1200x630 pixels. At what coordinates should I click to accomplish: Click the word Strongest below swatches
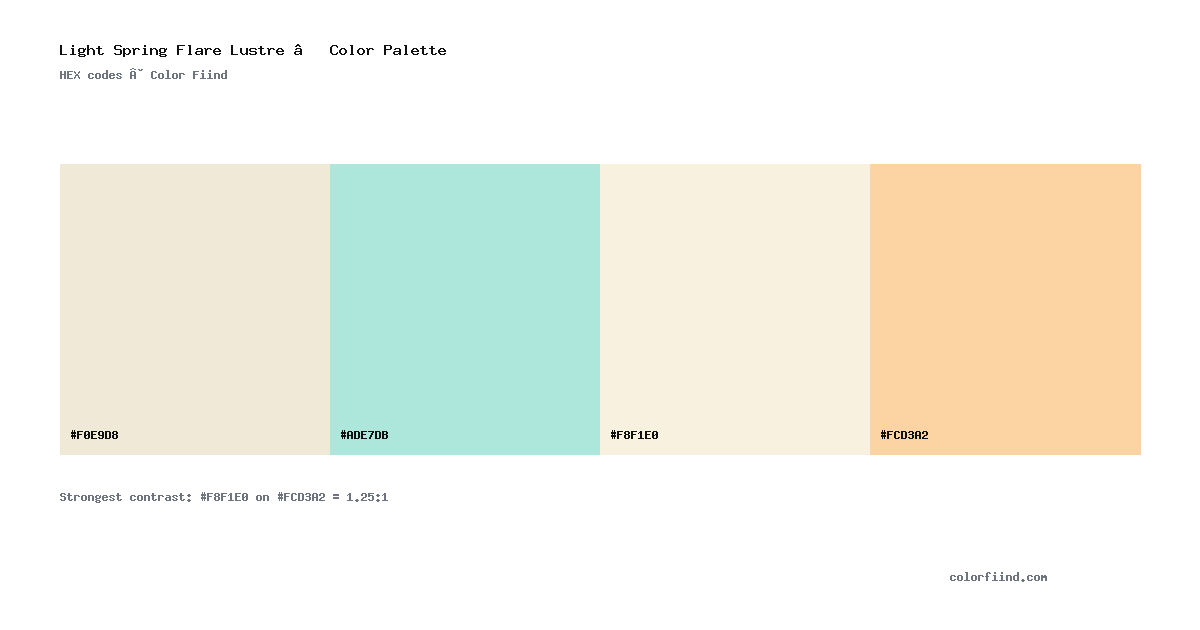(91, 497)
